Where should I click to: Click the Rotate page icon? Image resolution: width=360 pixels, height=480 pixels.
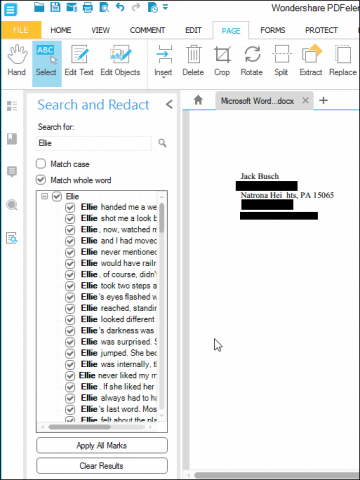click(x=252, y=61)
